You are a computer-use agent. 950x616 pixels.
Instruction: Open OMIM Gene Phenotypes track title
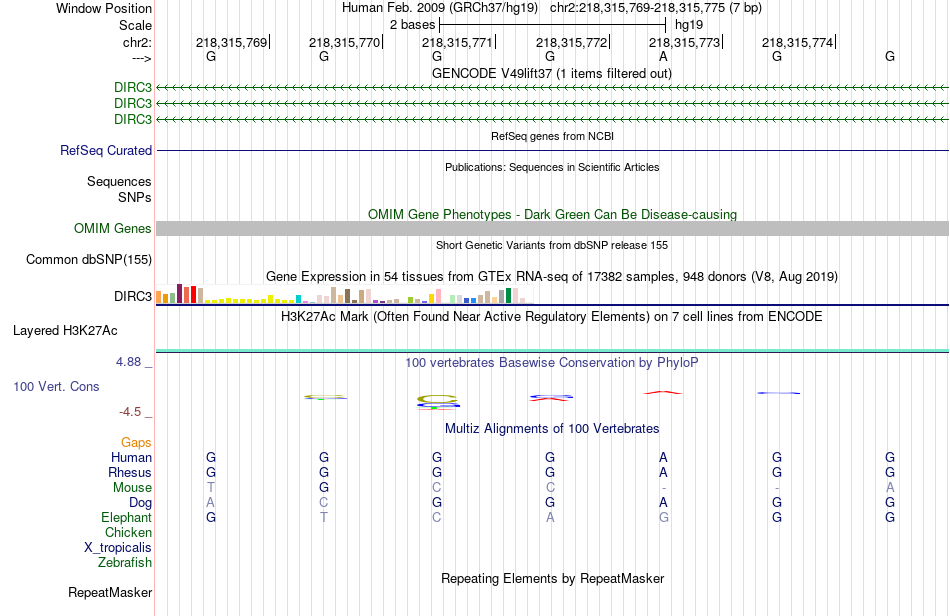552,214
